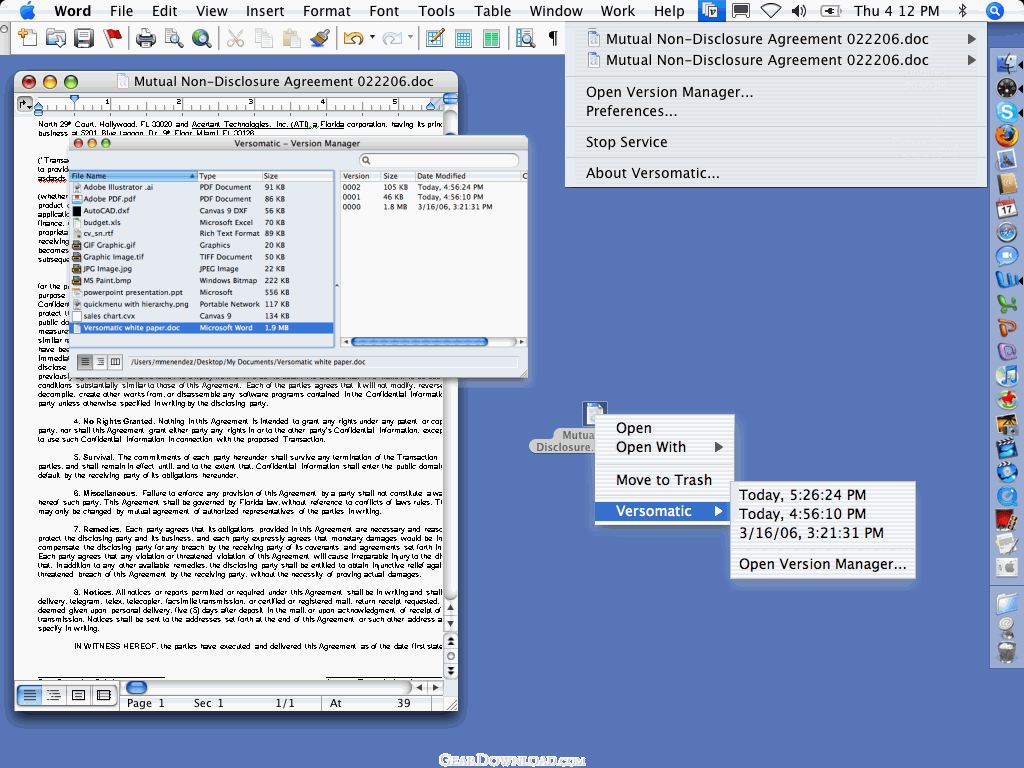Image resolution: width=1024 pixels, height=768 pixels.
Task: Open the Insert menu
Action: tap(264, 10)
